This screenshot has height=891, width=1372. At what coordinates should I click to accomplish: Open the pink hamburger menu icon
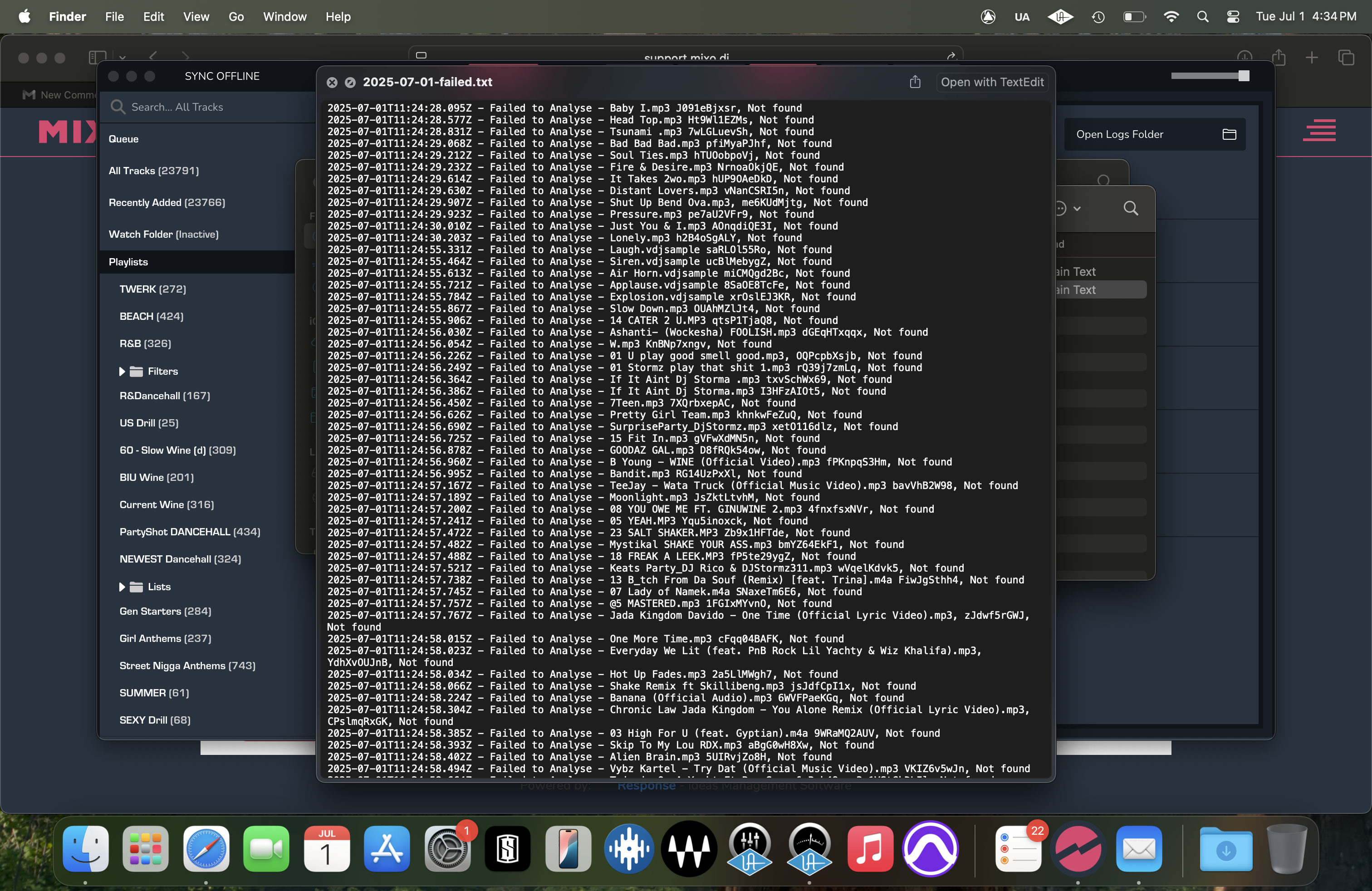pyautogui.click(x=1319, y=130)
